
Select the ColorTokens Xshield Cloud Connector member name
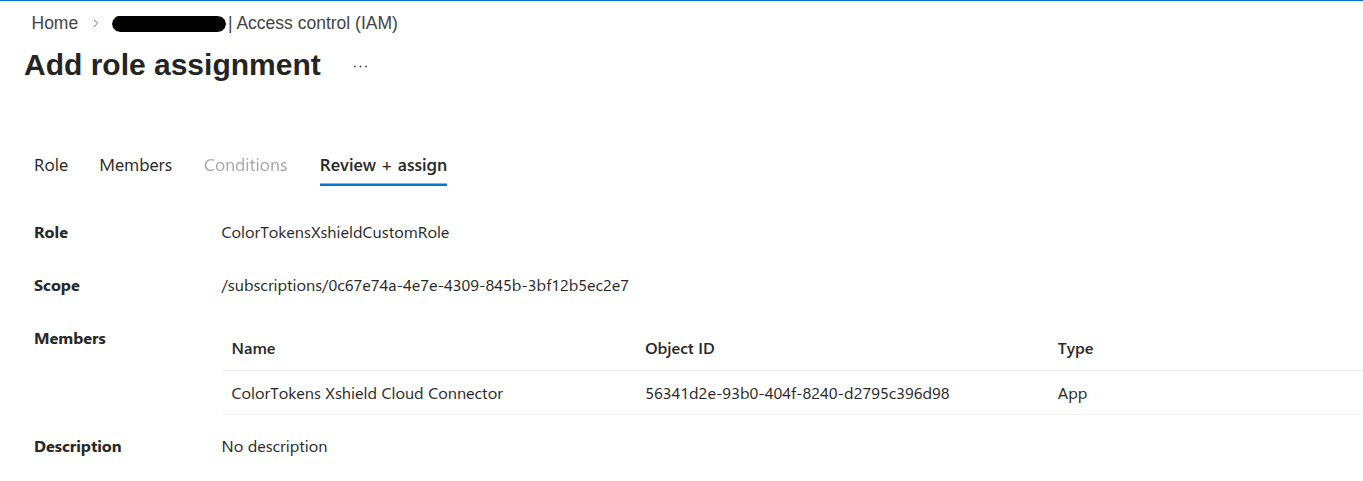pyautogui.click(x=367, y=393)
